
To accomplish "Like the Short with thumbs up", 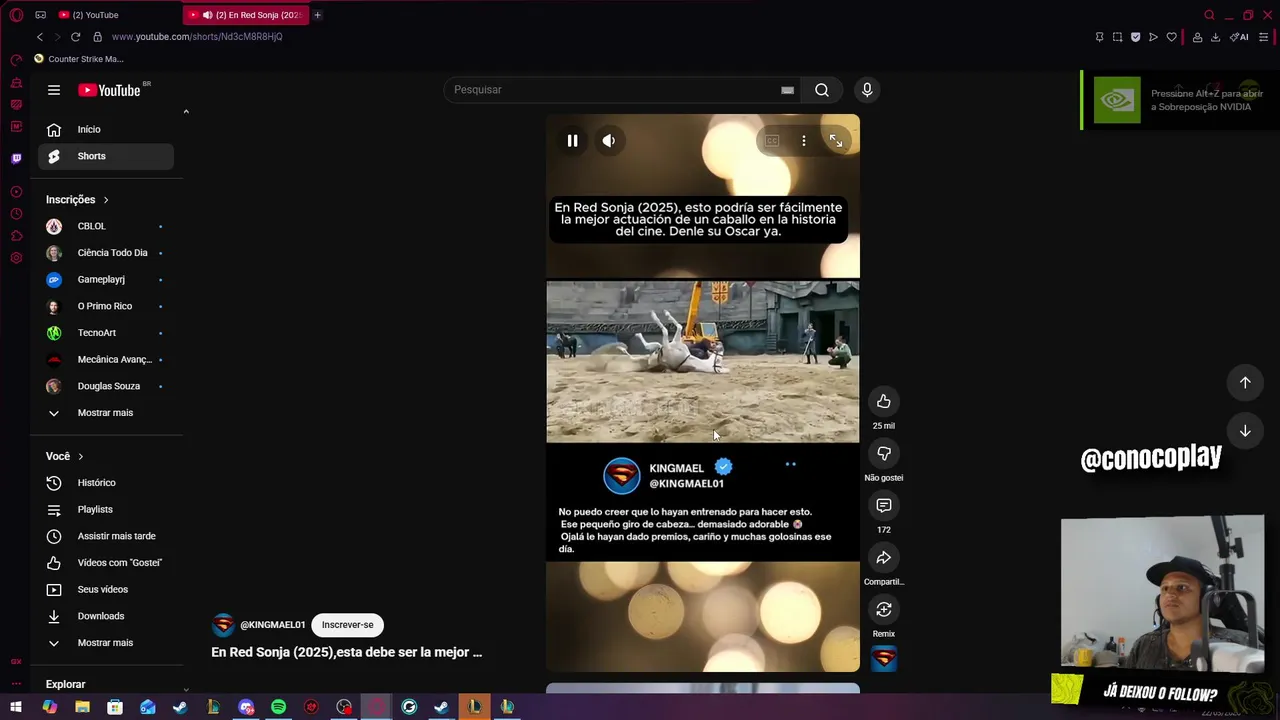I will tap(884, 401).
